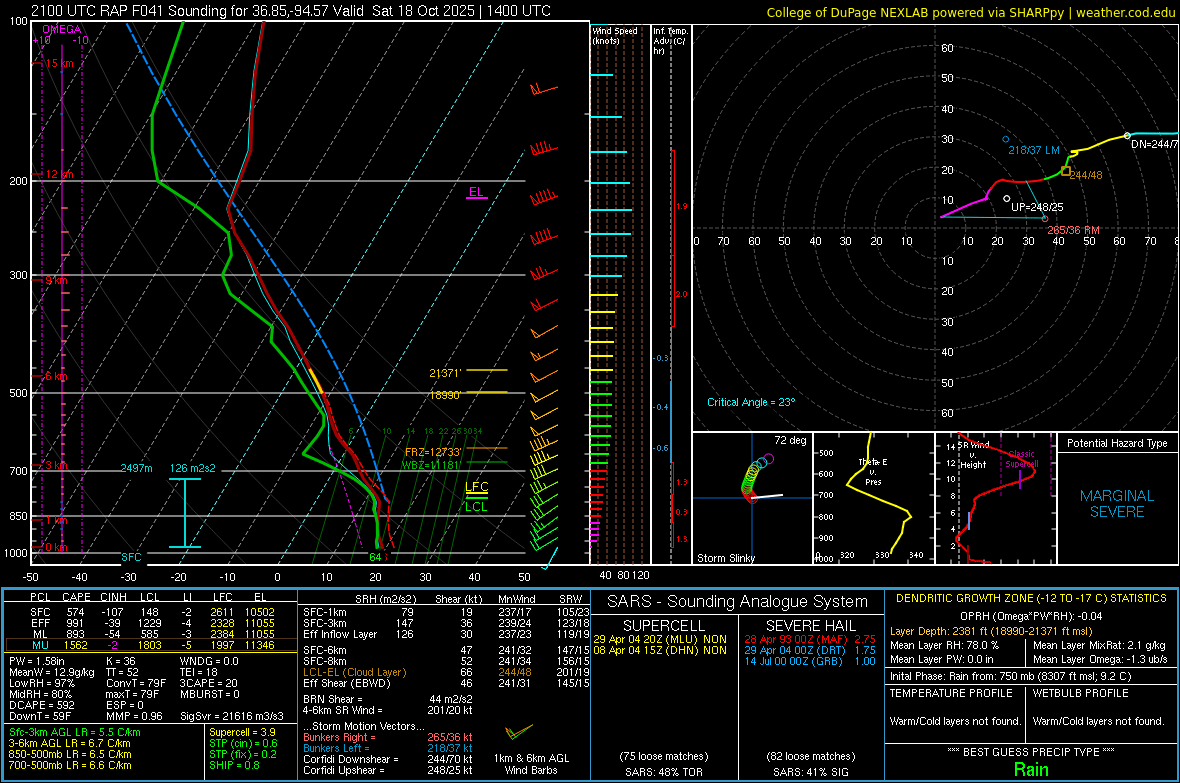
Task: Click the SHIP = 0.8 parameter
Action: point(234,765)
